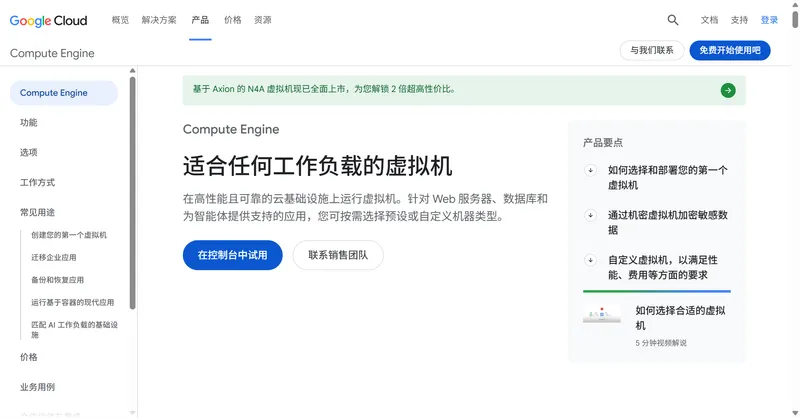Click the sidebar vertical scrollbar thumb
Screen dimensions: 800x418
pyautogui.click(x=133, y=193)
